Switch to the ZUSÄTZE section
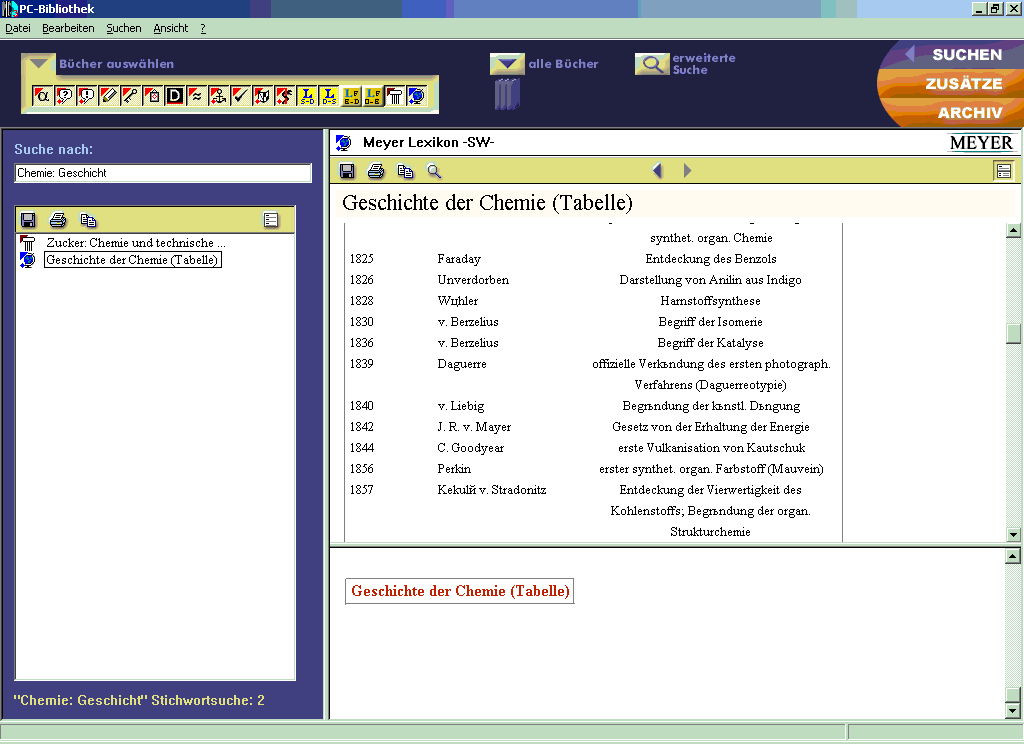The width and height of the screenshot is (1024, 744). [964, 84]
